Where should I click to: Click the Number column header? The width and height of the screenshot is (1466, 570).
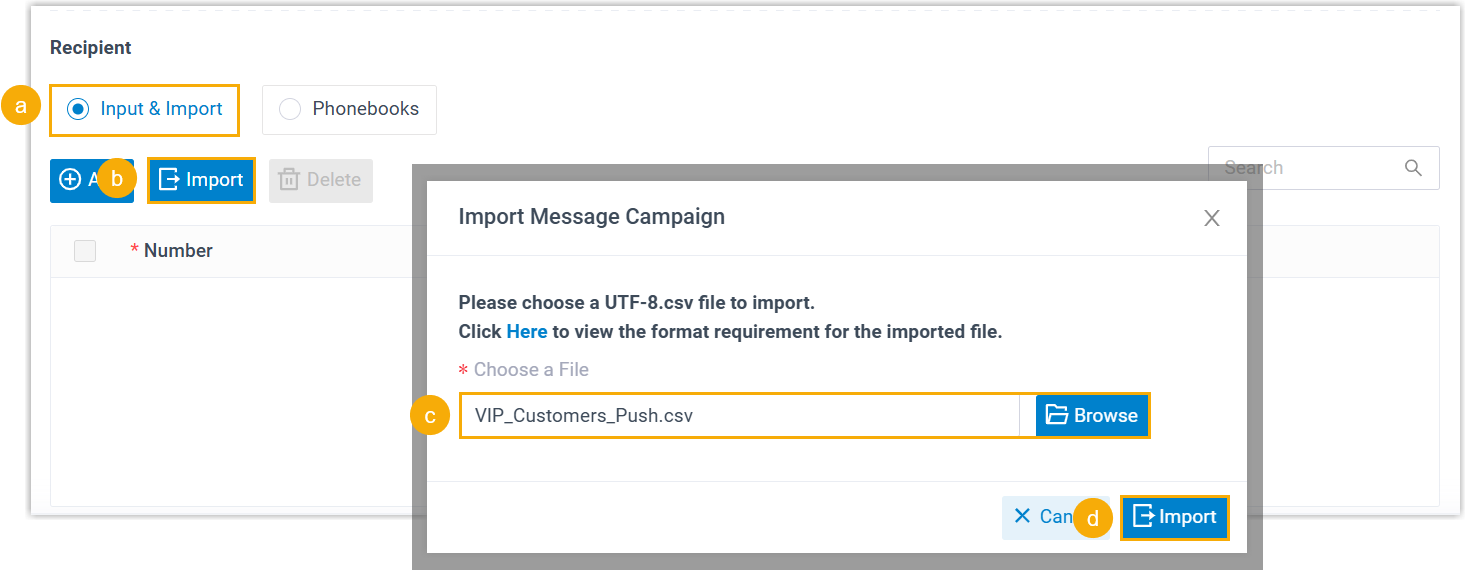[x=178, y=251]
